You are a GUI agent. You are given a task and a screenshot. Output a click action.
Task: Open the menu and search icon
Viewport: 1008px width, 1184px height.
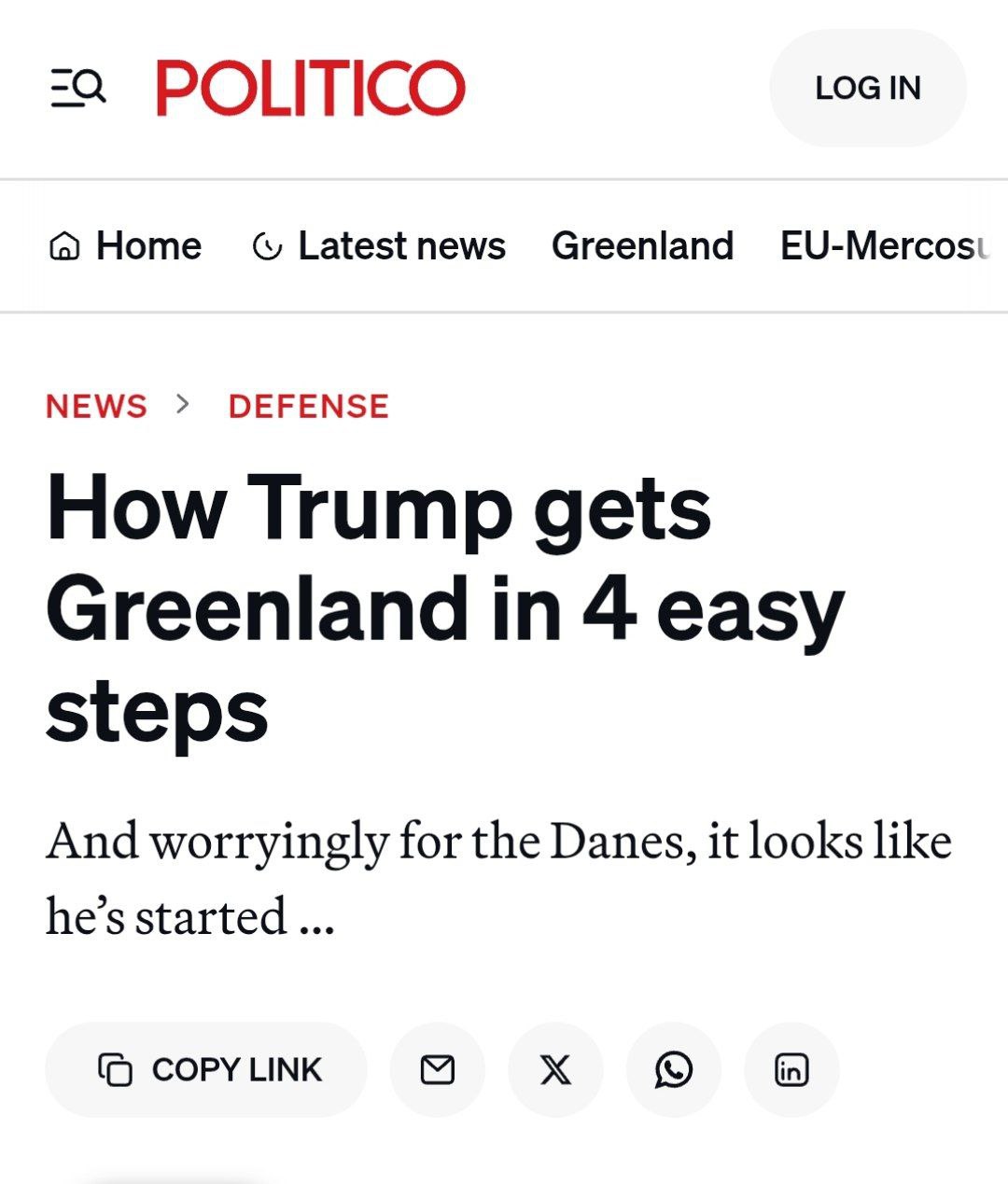pos(77,89)
